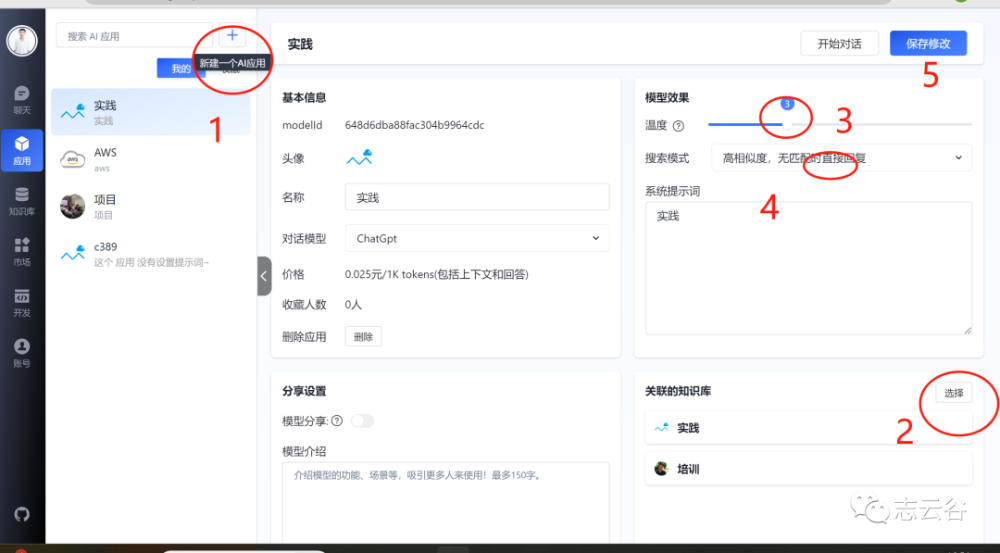Open the 聊天 chat section
Image resolution: width=1000 pixels, height=553 pixels.
[22, 100]
